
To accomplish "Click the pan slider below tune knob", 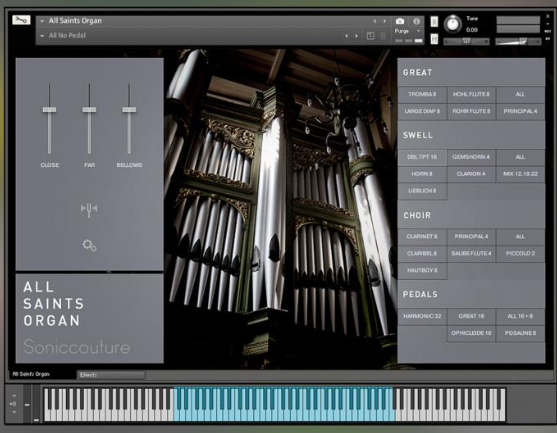I will pos(466,42).
